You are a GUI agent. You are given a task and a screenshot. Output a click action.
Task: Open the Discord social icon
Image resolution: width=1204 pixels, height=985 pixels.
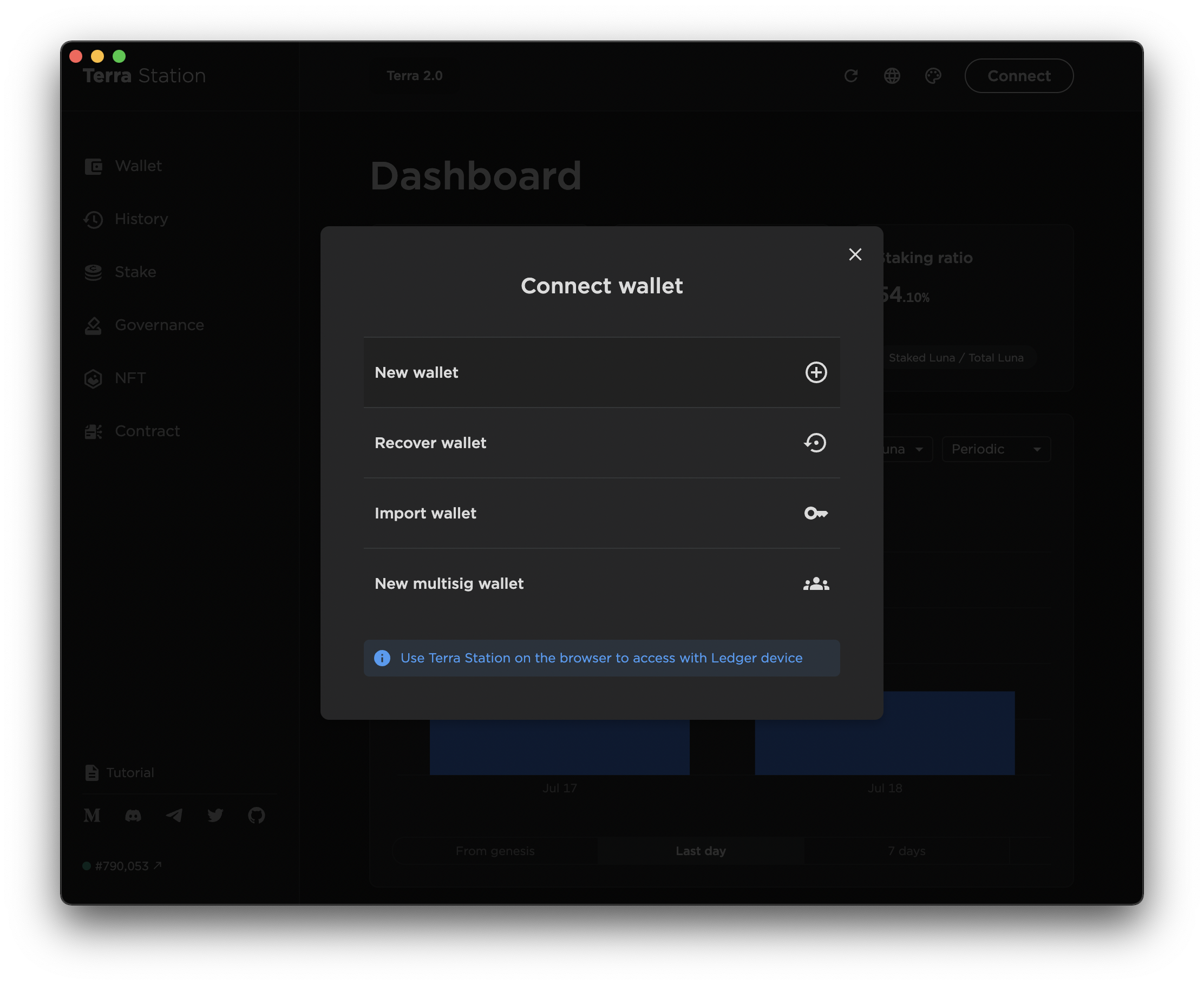133,816
